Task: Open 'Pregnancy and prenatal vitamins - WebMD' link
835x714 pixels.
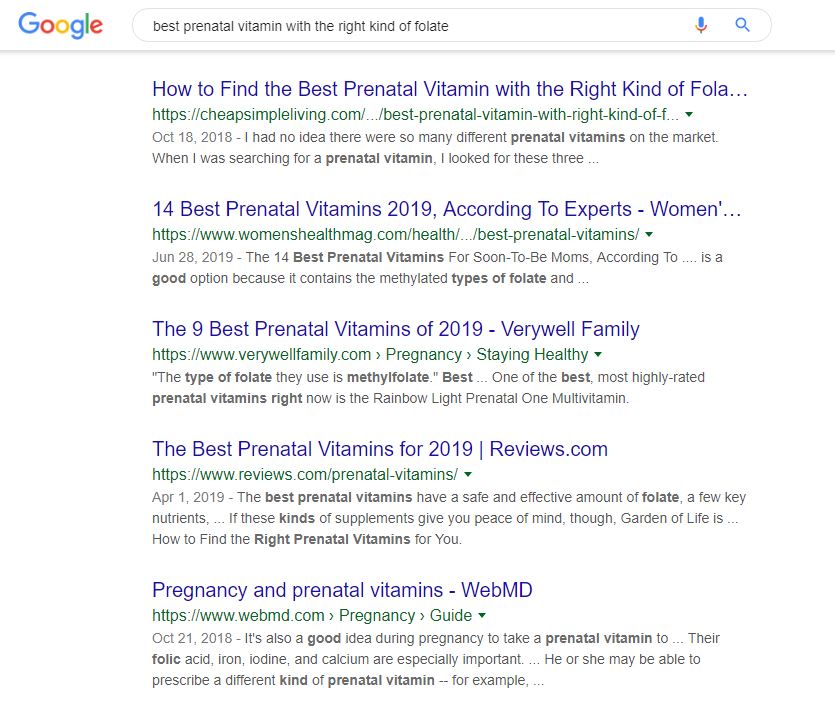Action: point(342,589)
